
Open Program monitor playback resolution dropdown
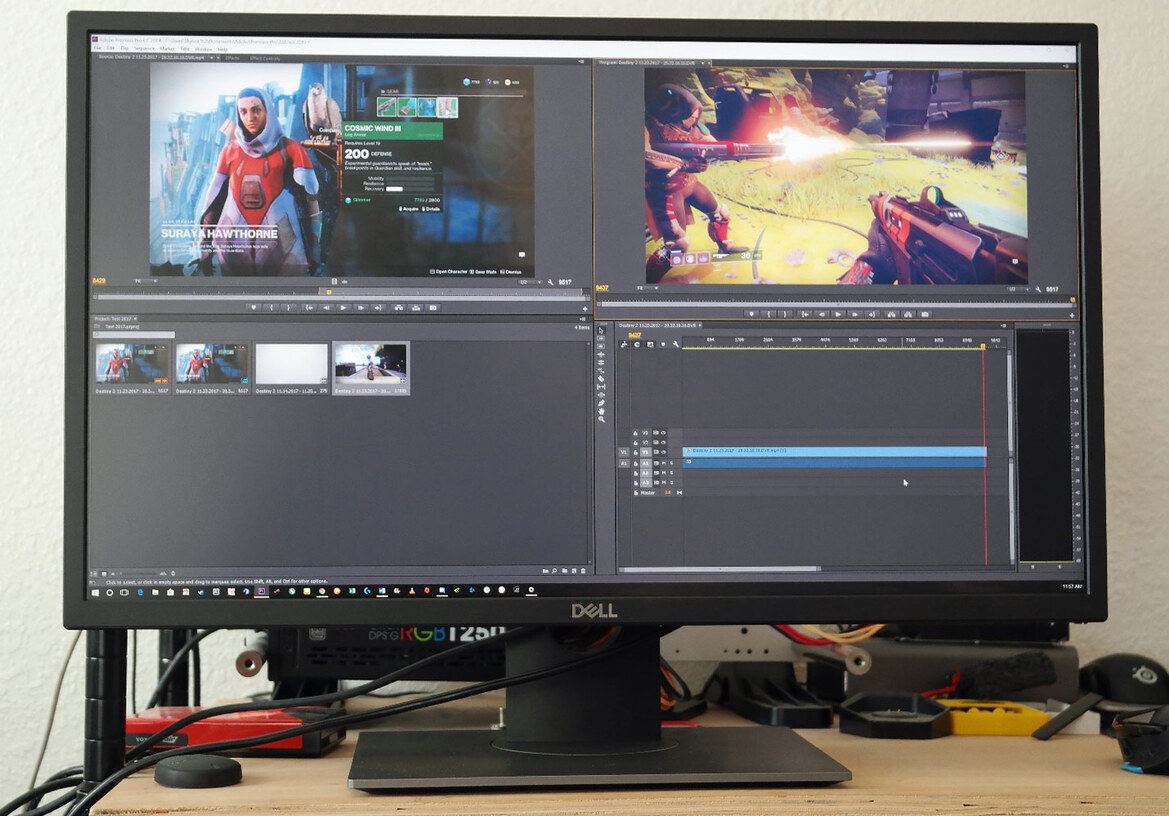point(1018,289)
